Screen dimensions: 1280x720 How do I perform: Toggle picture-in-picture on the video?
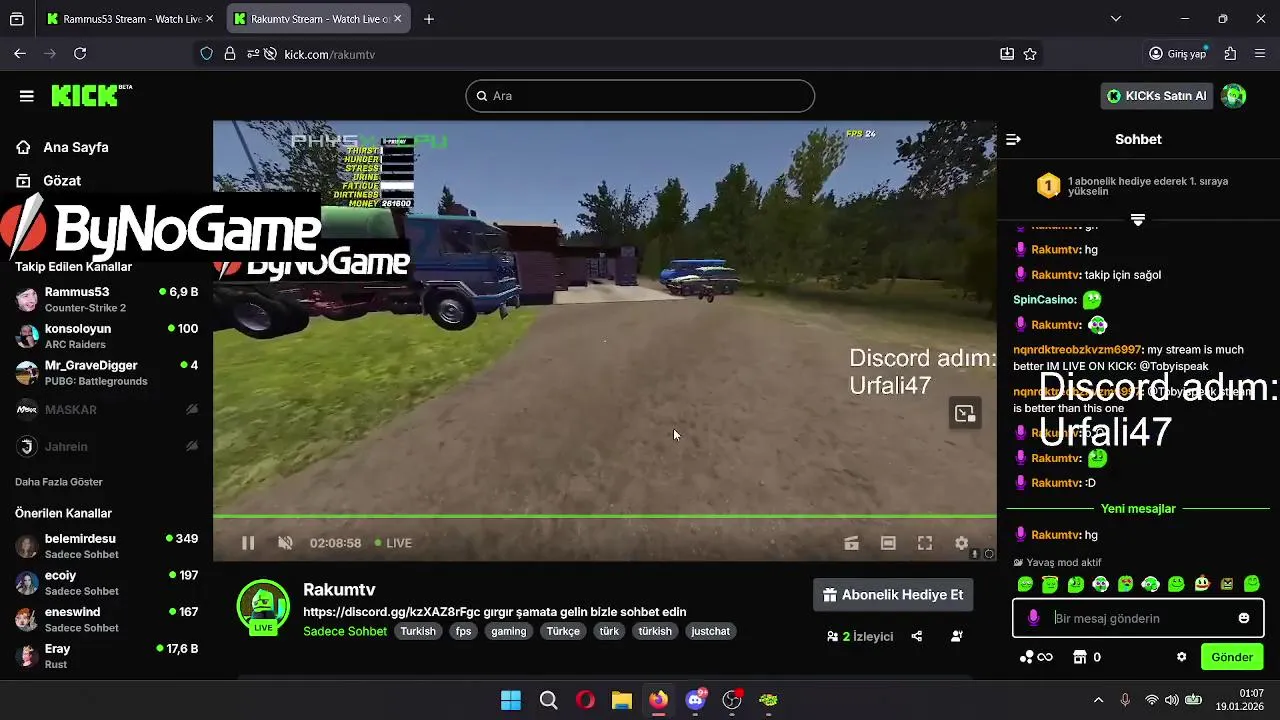pyautogui.click(x=965, y=413)
